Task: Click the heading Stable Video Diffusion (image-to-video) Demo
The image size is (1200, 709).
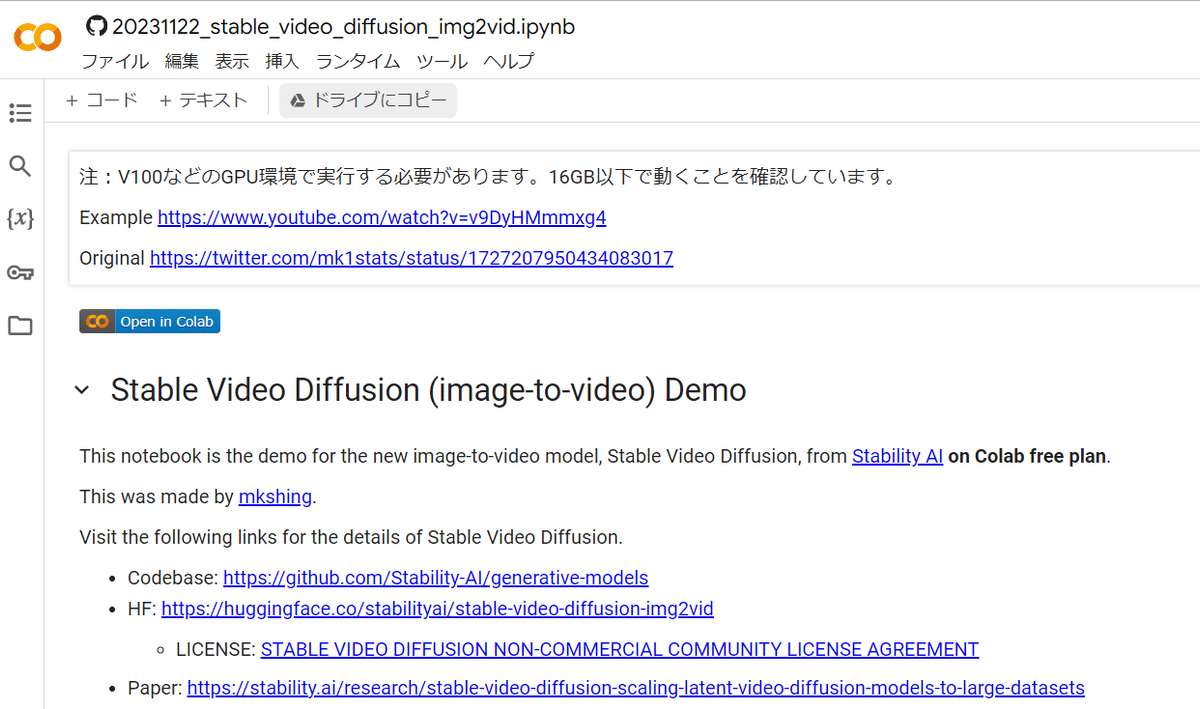Action: (429, 390)
